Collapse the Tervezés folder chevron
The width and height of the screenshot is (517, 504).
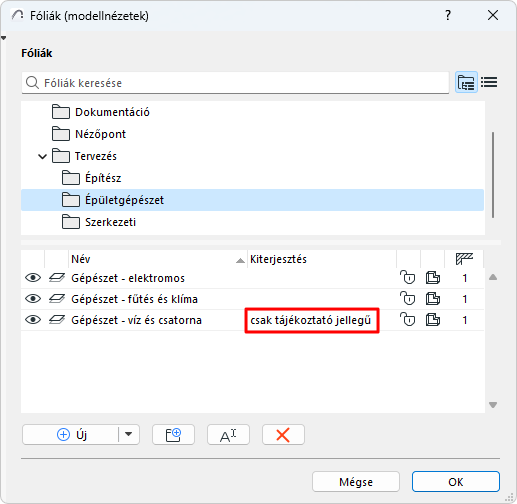coord(42,156)
